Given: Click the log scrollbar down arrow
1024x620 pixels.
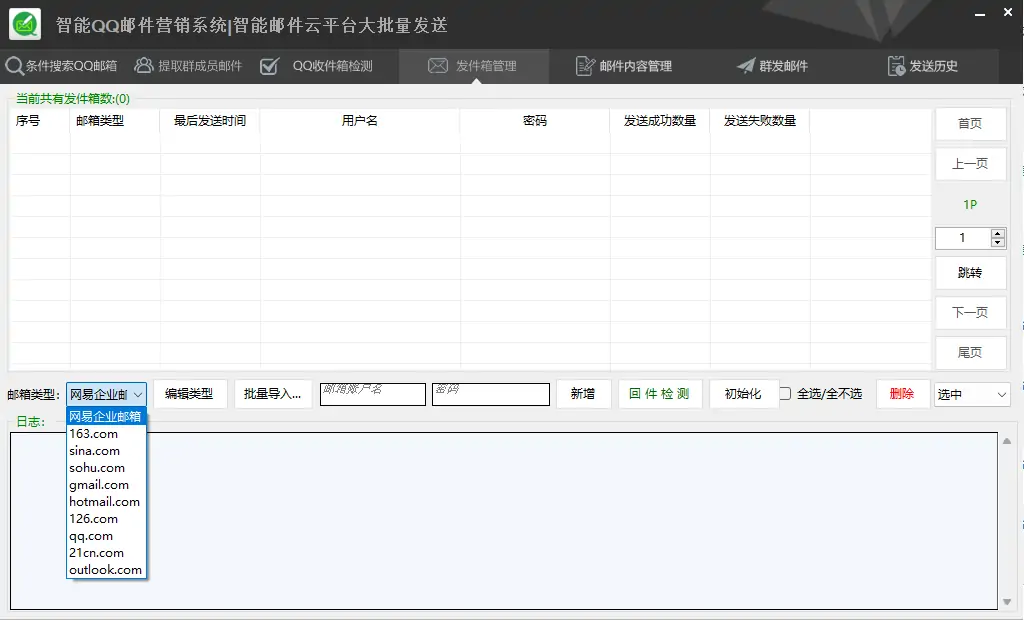Looking at the screenshot, I should tap(1006, 602).
